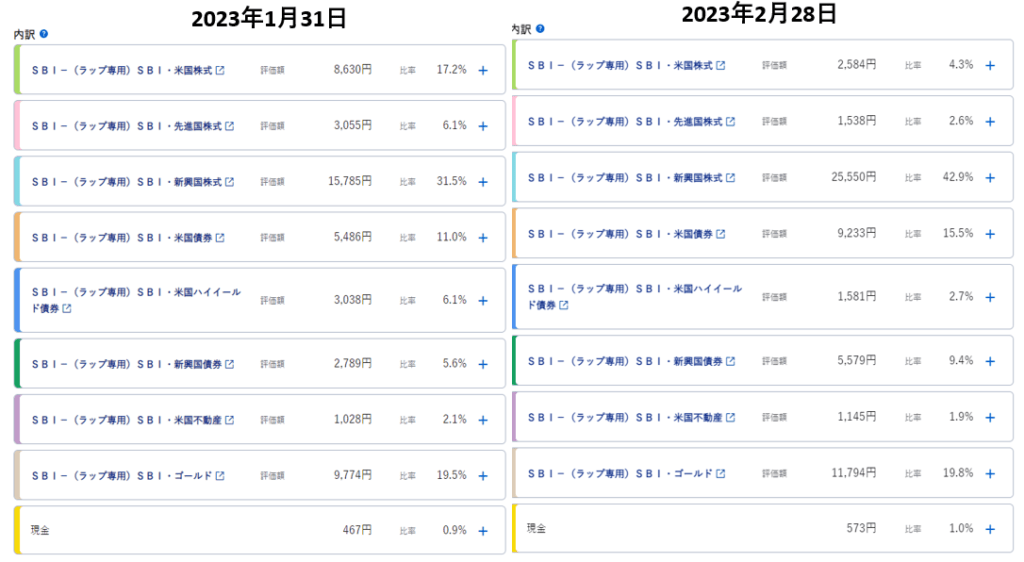Expand the 米国不動産 row showing 1.9%
Viewport: 1024px width, 562px height.
[991, 417]
